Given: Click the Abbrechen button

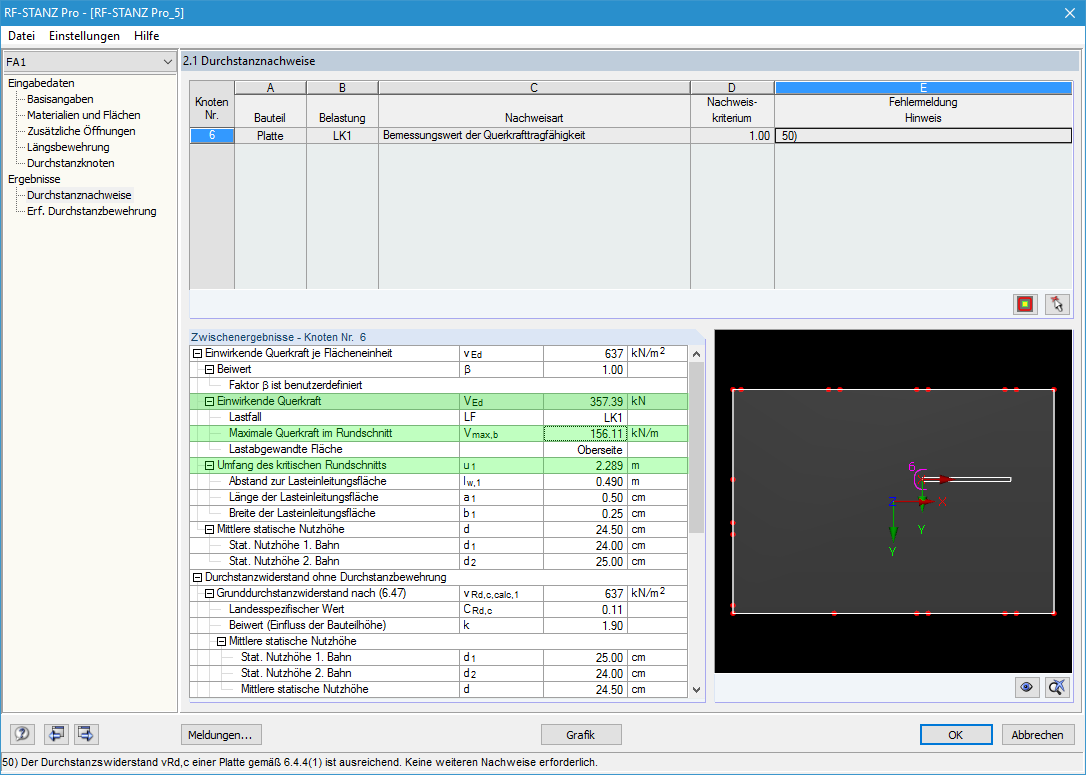Looking at the screenshot, I should 1037,734.
